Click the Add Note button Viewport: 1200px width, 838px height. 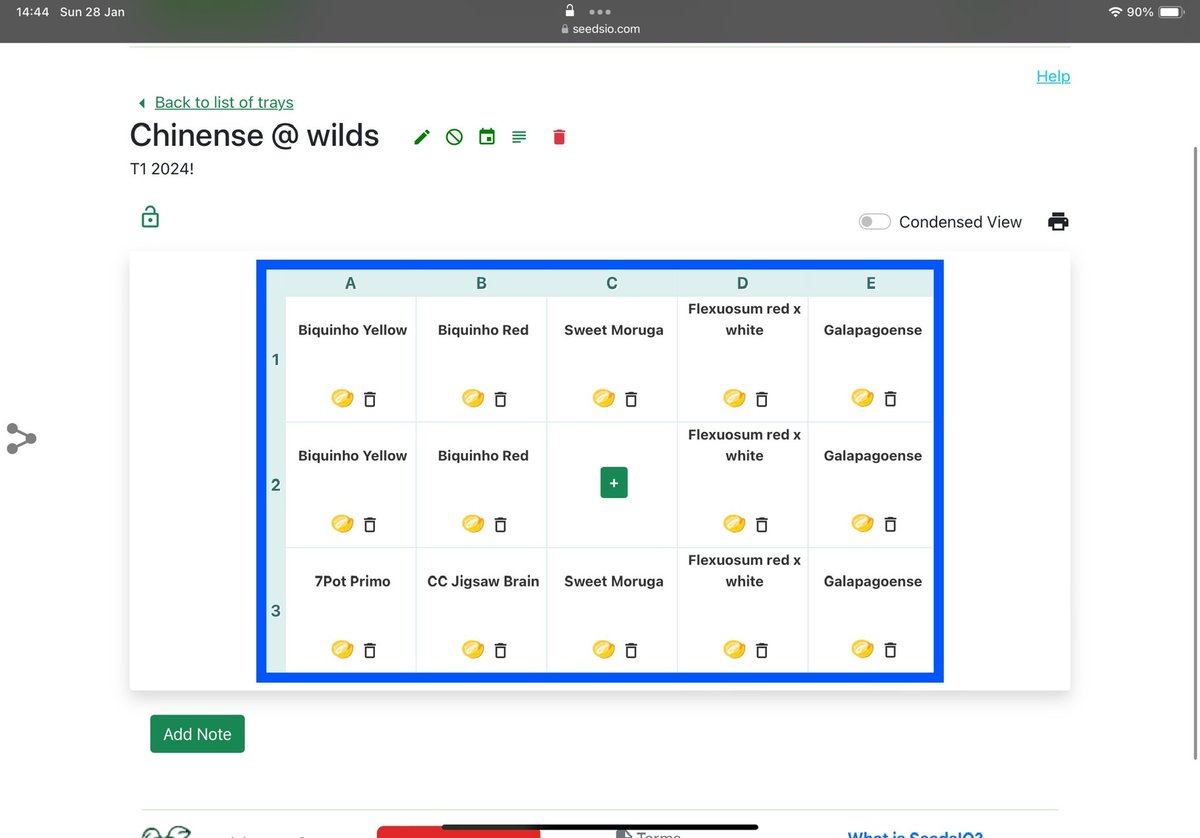(x=197, y=734)
